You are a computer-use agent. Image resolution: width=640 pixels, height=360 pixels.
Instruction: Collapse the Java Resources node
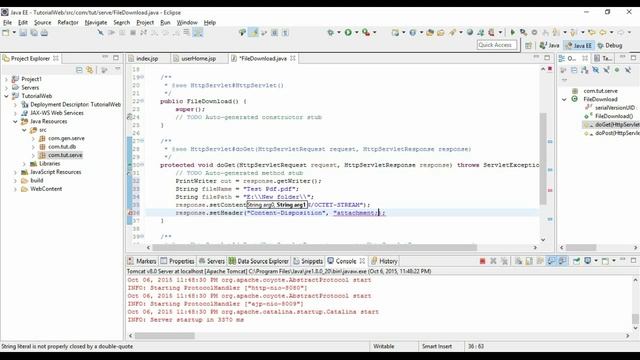tap(15, 122)
